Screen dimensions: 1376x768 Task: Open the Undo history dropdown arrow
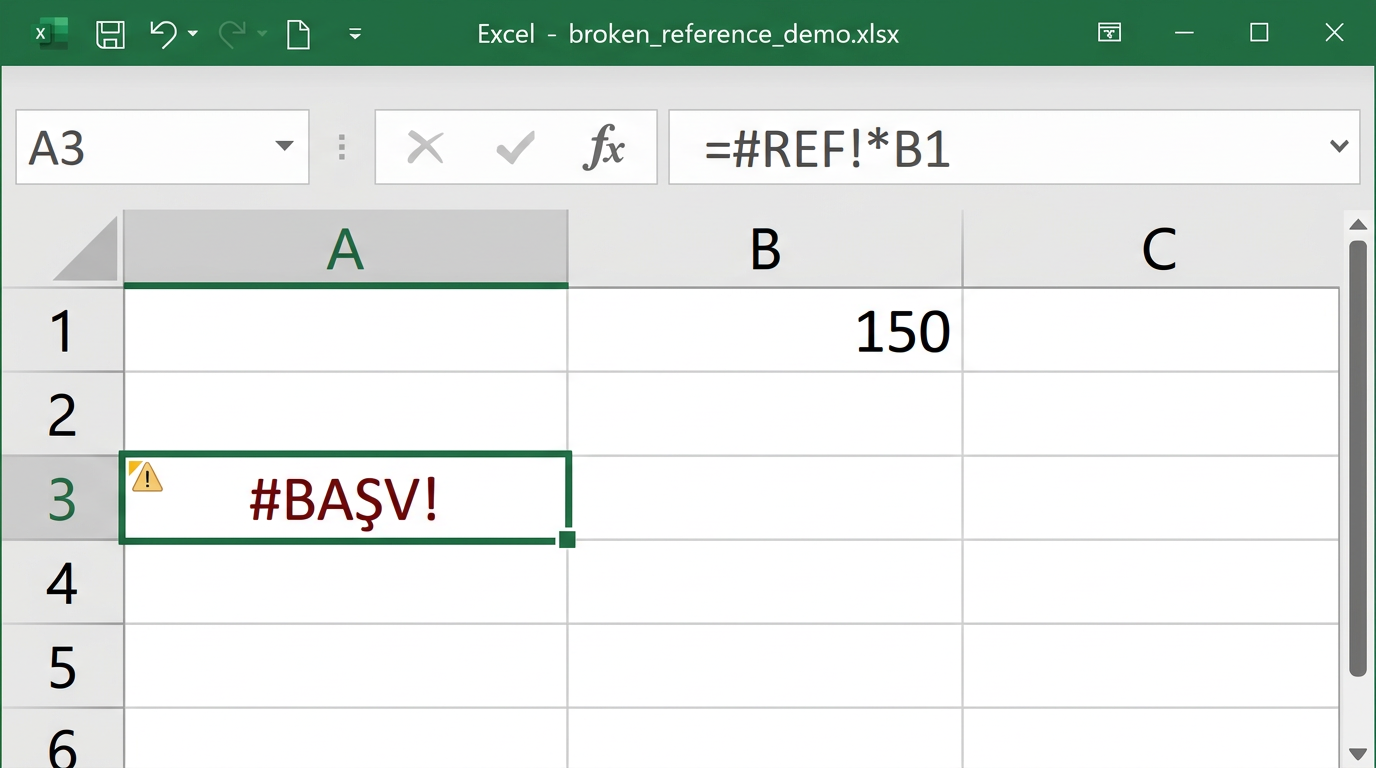coord(193,34)
